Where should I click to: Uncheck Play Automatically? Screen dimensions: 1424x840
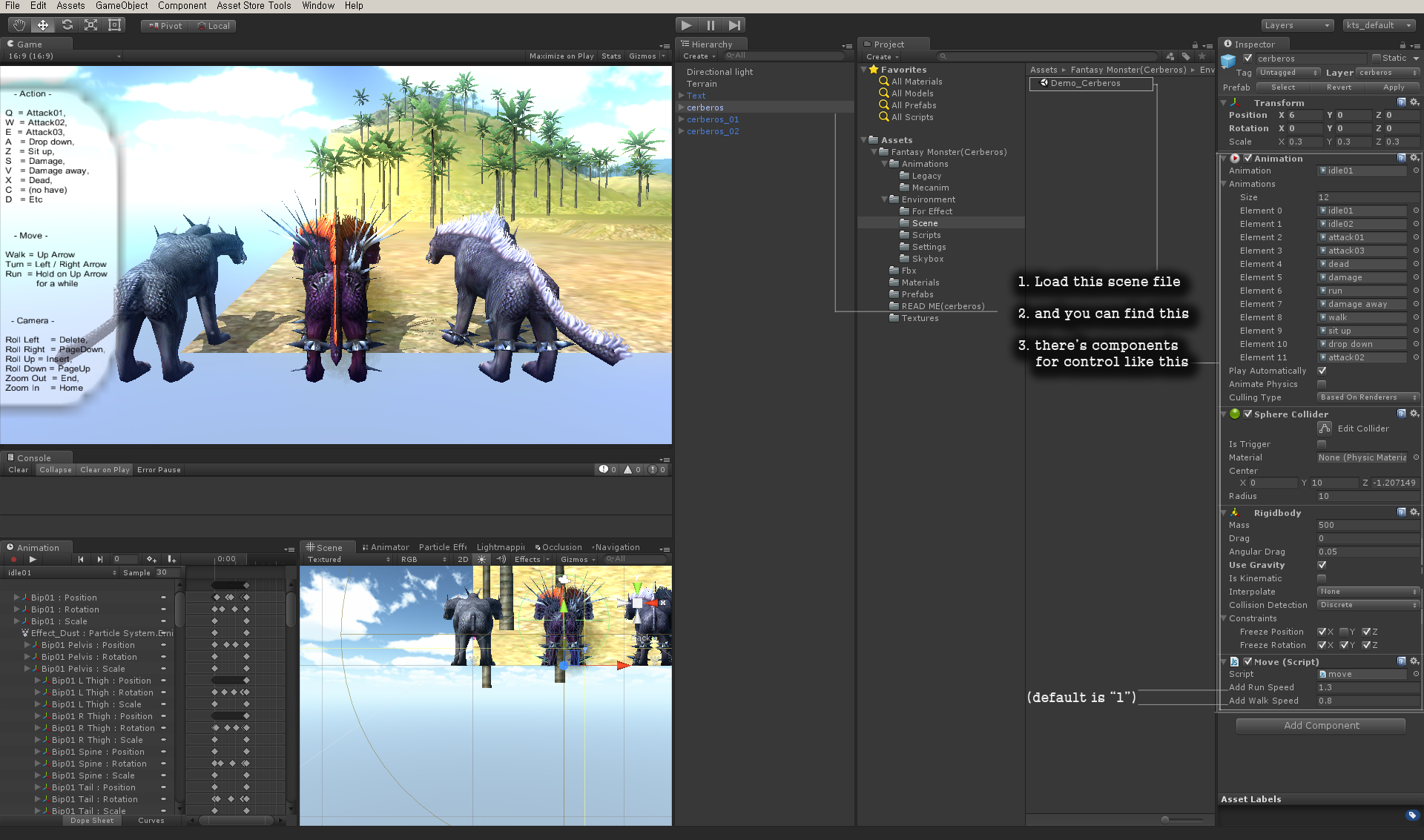tap(1322, 371)
